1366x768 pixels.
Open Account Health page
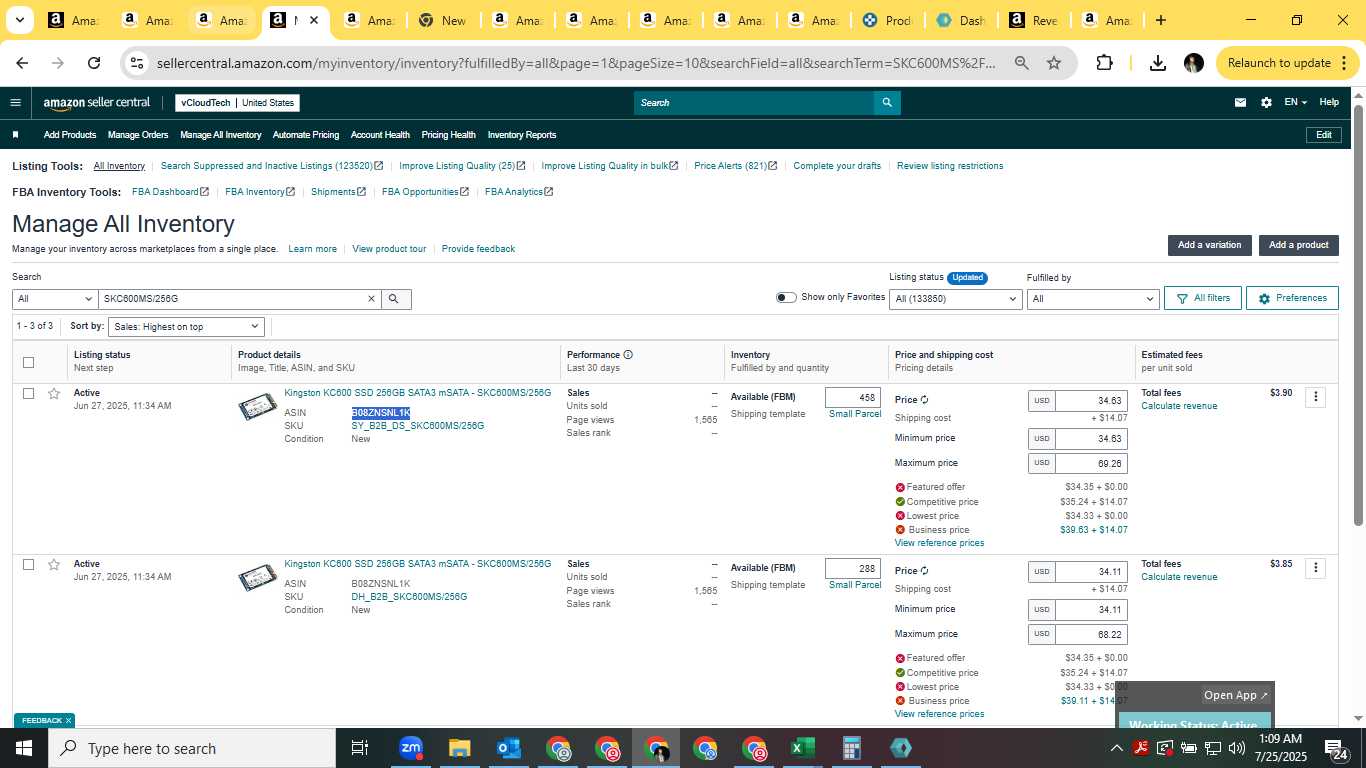pyautogui.click(x=380, y=135)
